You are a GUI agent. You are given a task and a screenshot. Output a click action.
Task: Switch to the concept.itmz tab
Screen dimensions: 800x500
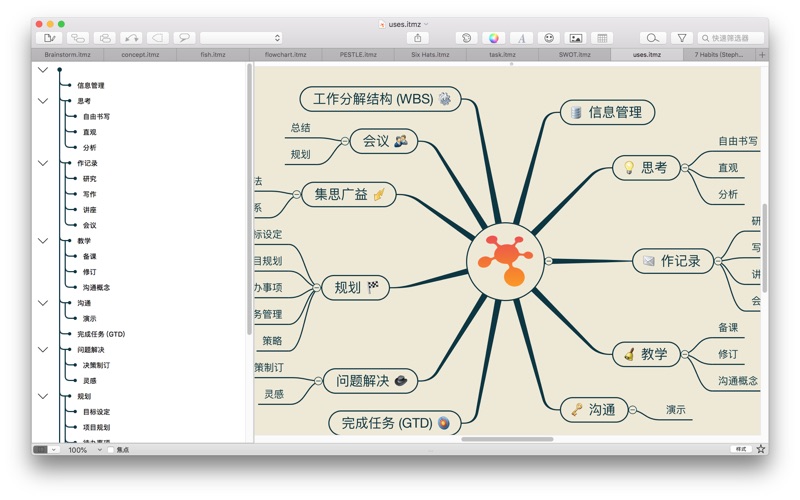click(x=140, y=54)
